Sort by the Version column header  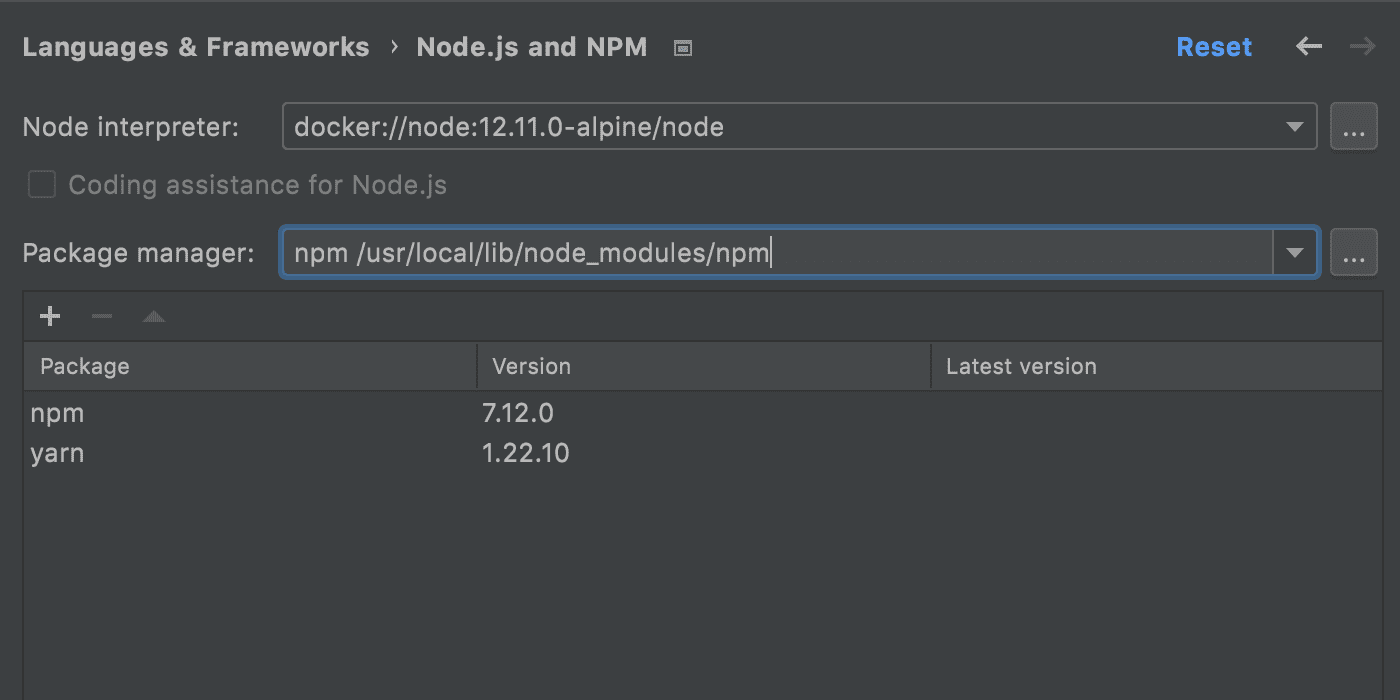tap(704, 366)
